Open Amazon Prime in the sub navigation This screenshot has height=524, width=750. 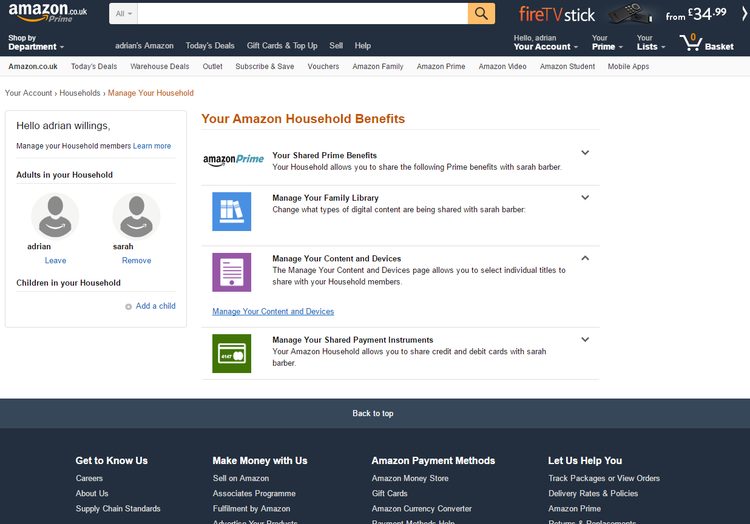coord(441,66)
